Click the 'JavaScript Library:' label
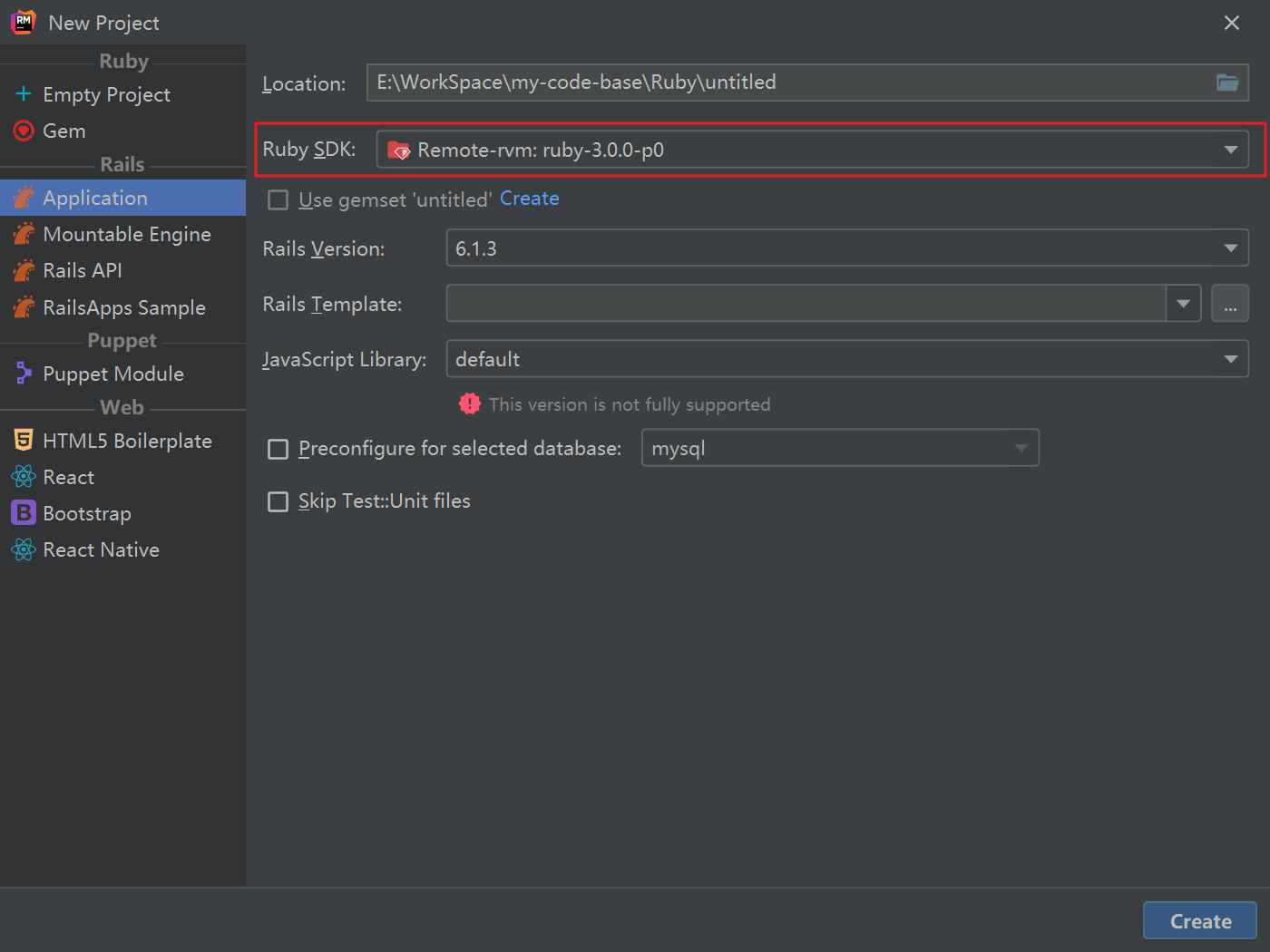 tap(345, 360)
